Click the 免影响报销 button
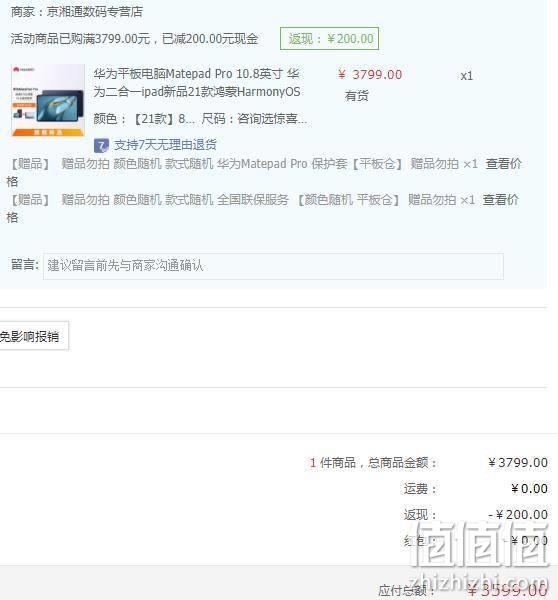The width and height of the screenshot is (558, 600). [34, 336]
